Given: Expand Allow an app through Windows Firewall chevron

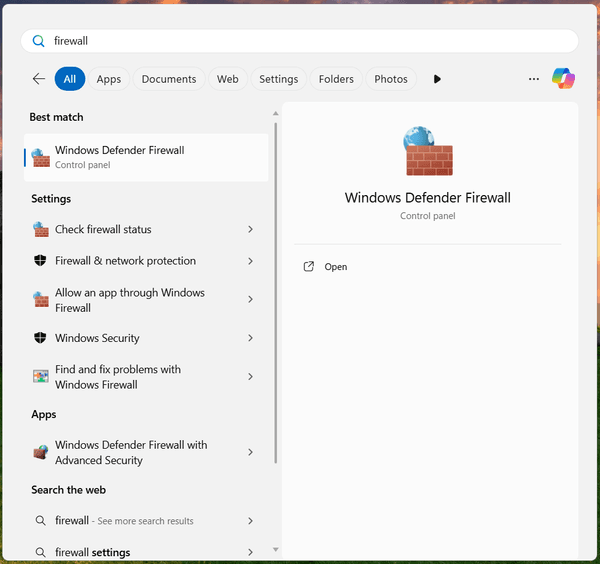Looking at the screenshot, I should (x=250, y=300).
